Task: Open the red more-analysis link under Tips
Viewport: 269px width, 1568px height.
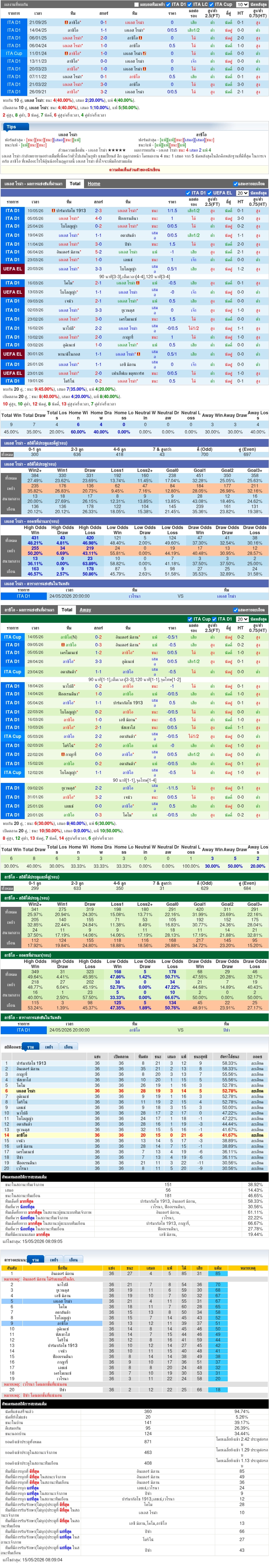Action: click(134, 170)
